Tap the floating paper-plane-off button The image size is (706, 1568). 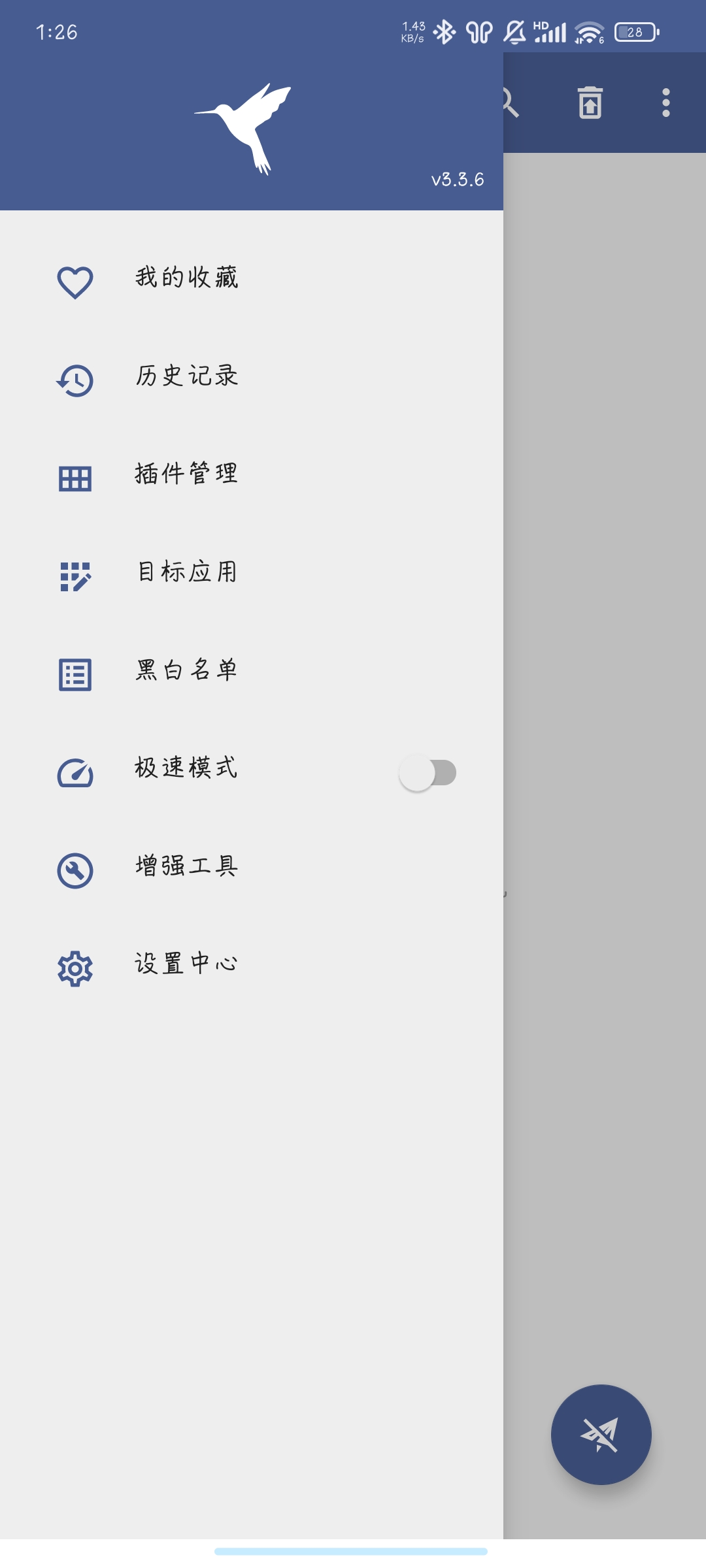tap(601, 1435)
